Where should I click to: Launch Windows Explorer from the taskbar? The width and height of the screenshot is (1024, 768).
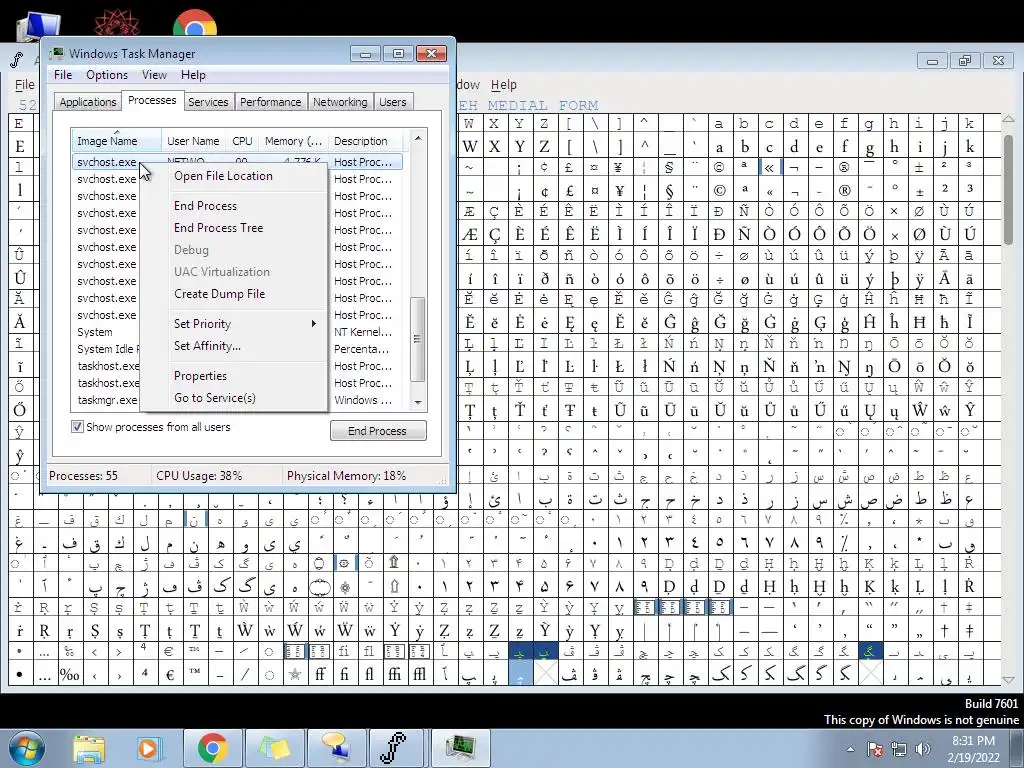pos(89,748)
